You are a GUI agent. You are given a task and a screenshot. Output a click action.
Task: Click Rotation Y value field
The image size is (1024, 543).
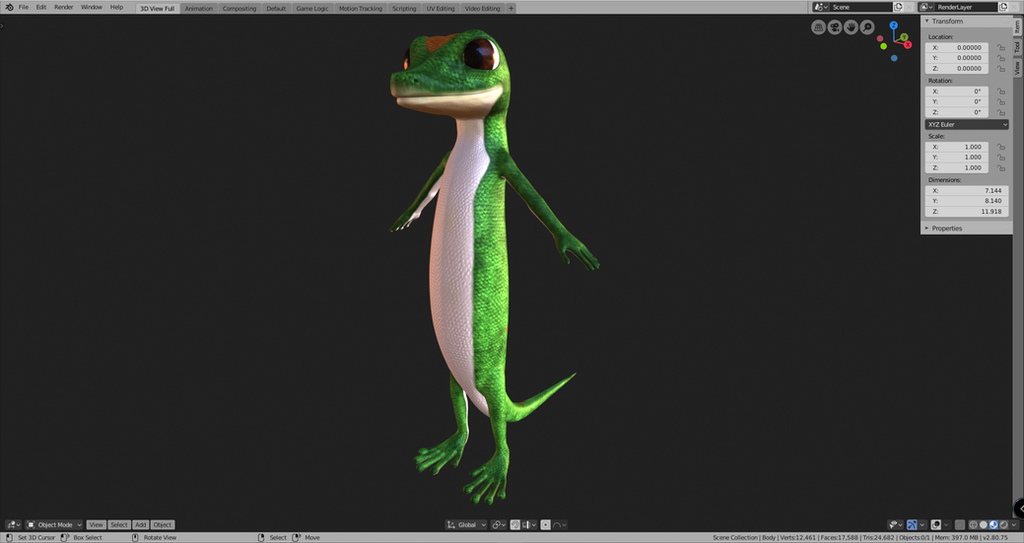point(957,102)
